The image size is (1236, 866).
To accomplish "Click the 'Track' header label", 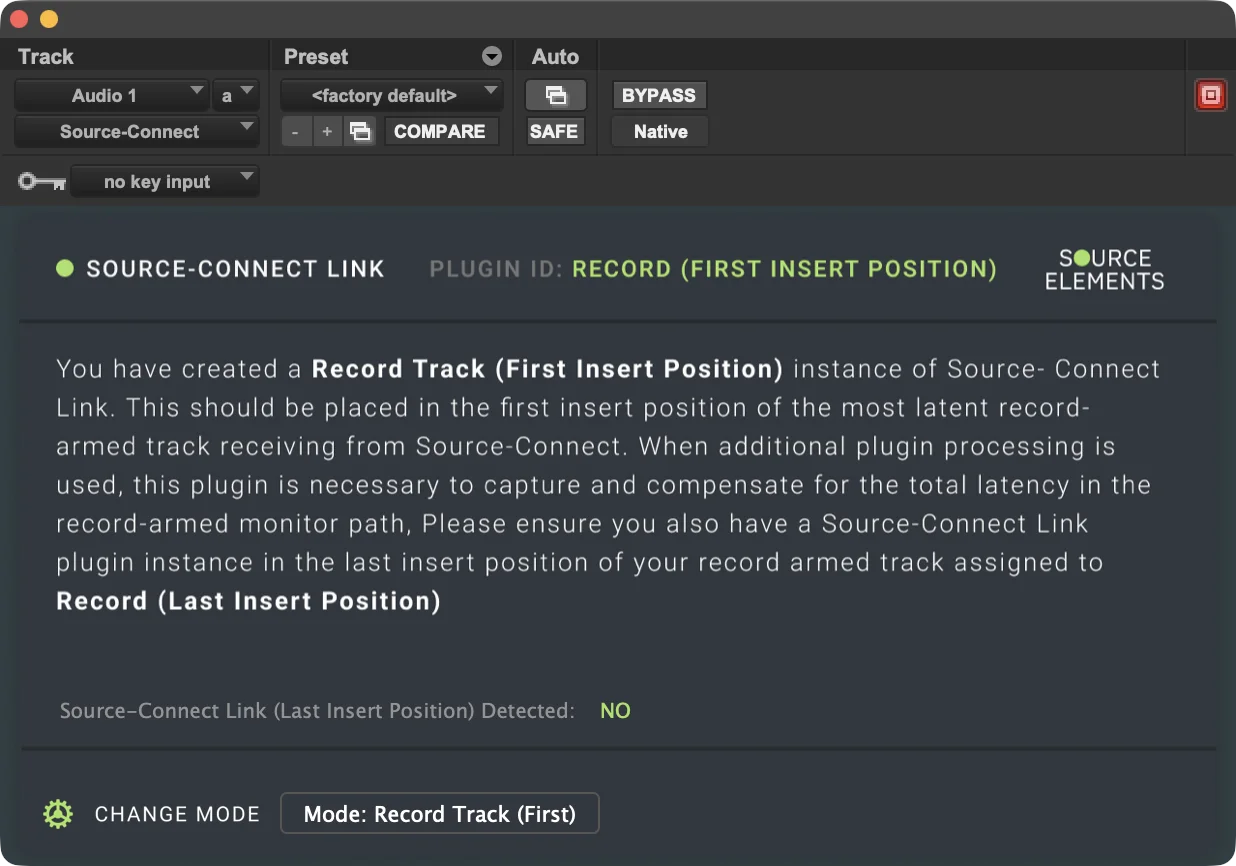I will coord(46,57).
